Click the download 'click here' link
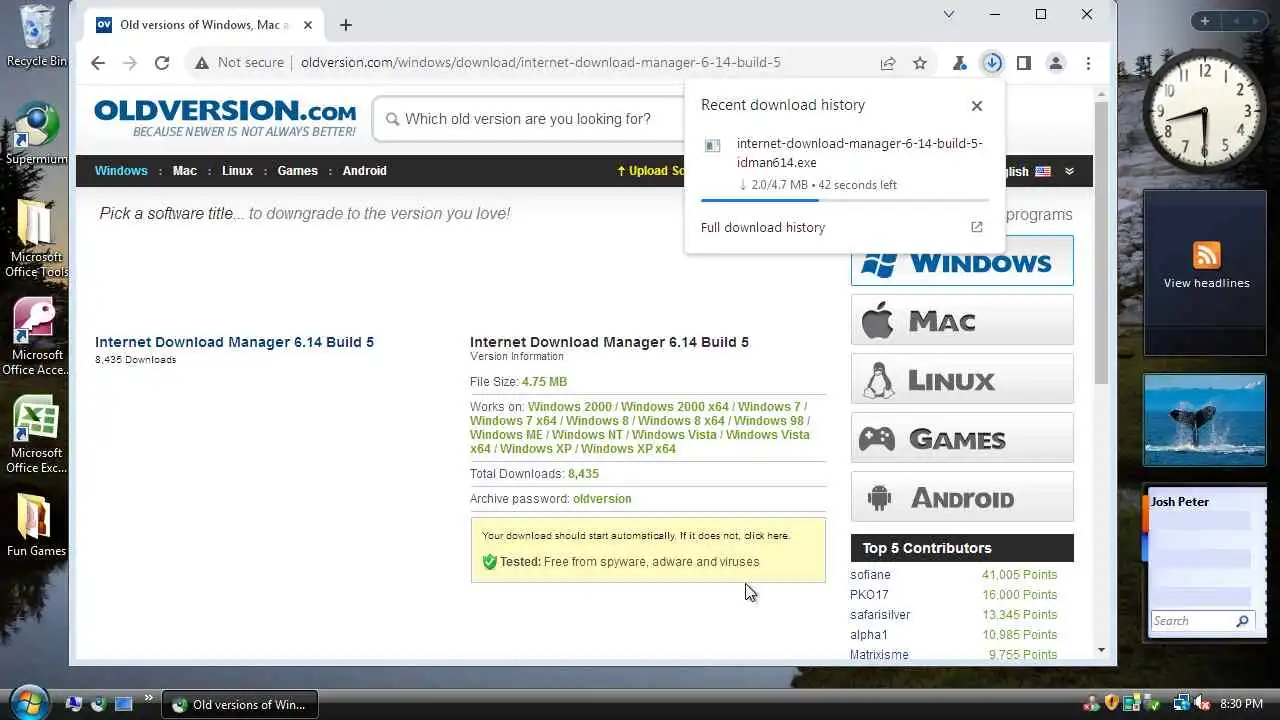The height and width of the screenshot is (720, 1280). 766,536
